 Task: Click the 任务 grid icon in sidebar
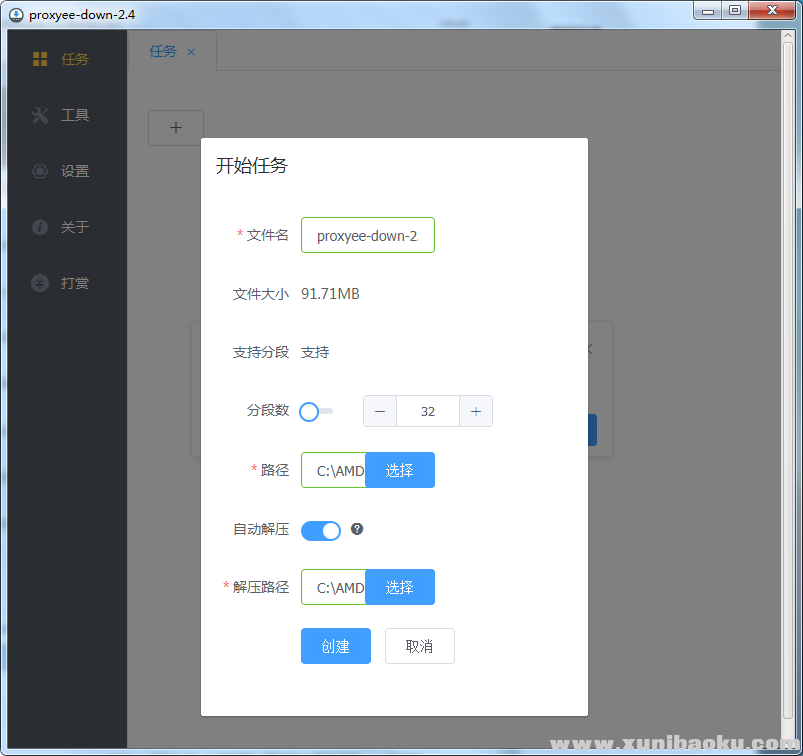[40, 59]
